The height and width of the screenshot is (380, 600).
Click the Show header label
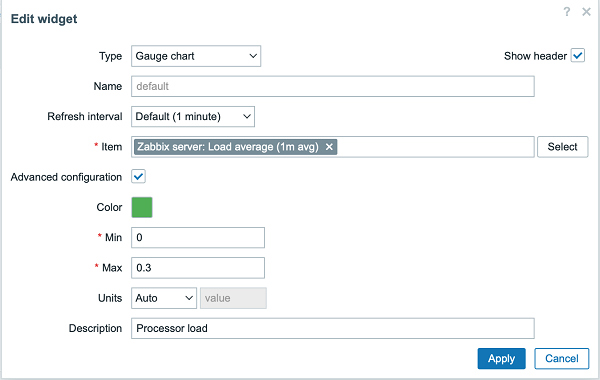[535, 56]
